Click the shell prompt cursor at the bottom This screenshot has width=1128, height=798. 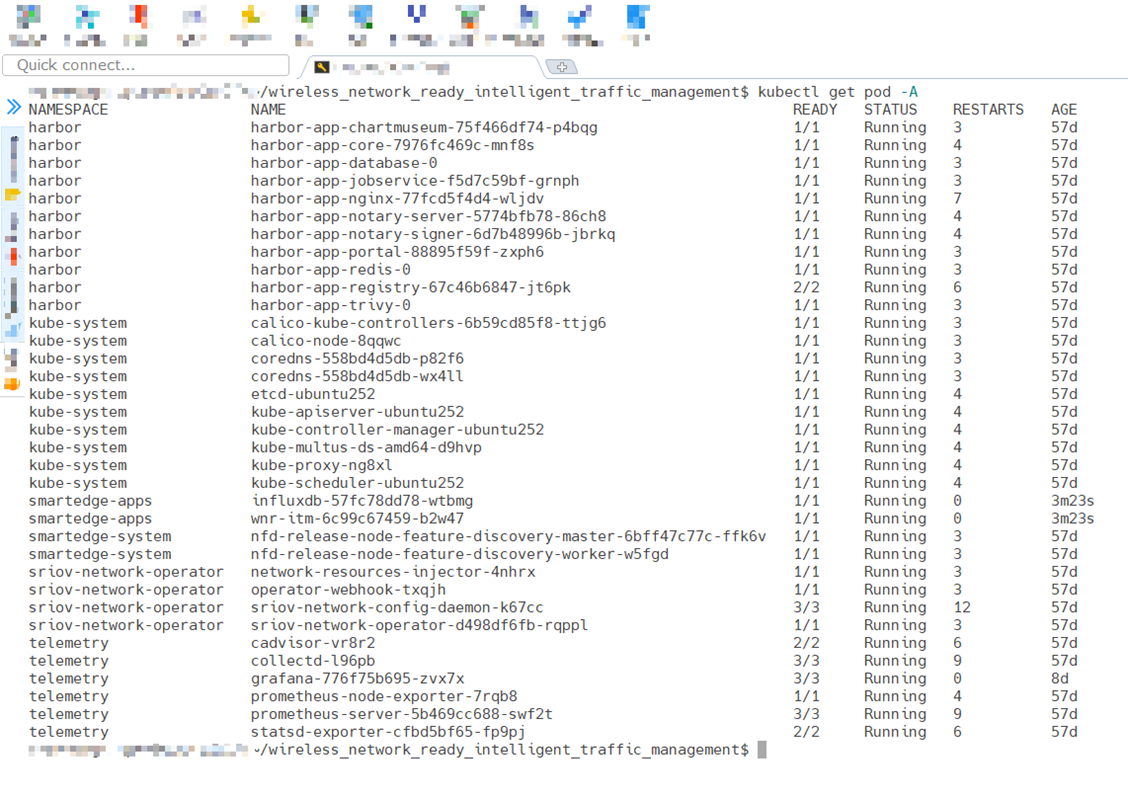[x=762, y=749]
